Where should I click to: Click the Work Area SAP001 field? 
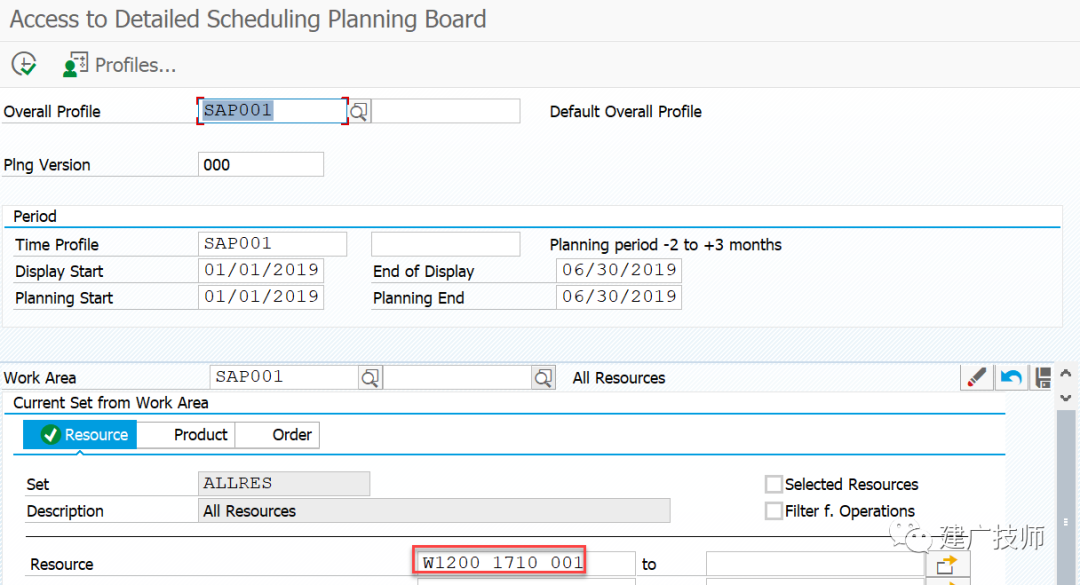284,377
